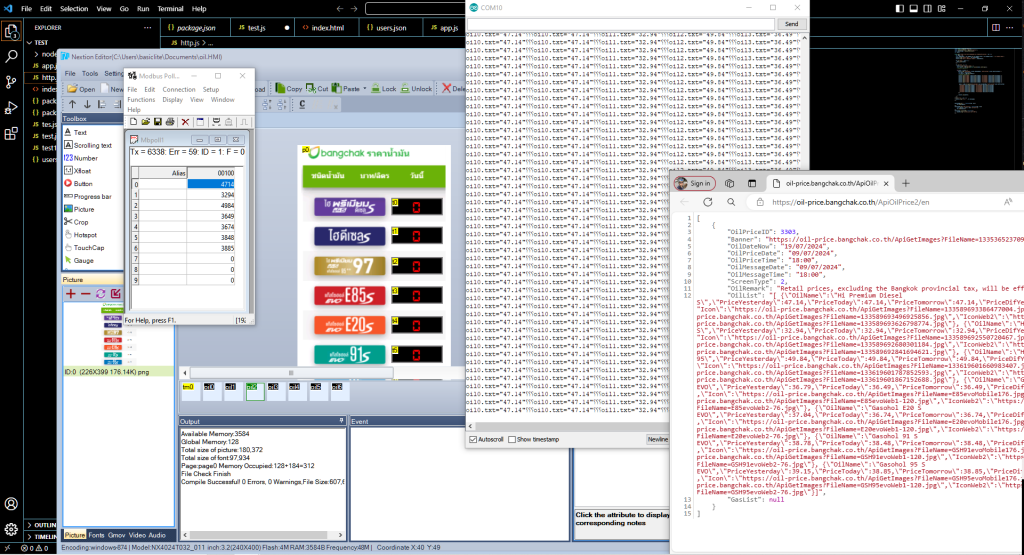Switch to the index.html editor tab

[x=327, y=27]
